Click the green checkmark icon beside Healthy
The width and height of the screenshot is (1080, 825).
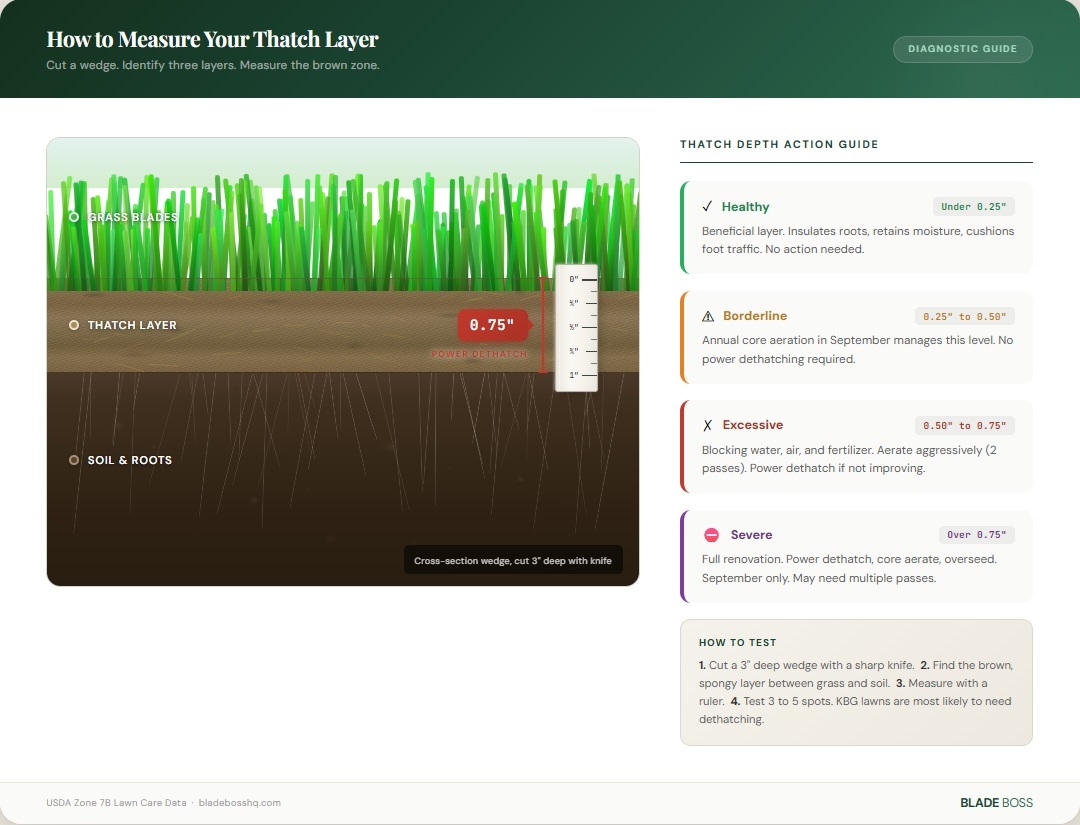click(705, 207)
